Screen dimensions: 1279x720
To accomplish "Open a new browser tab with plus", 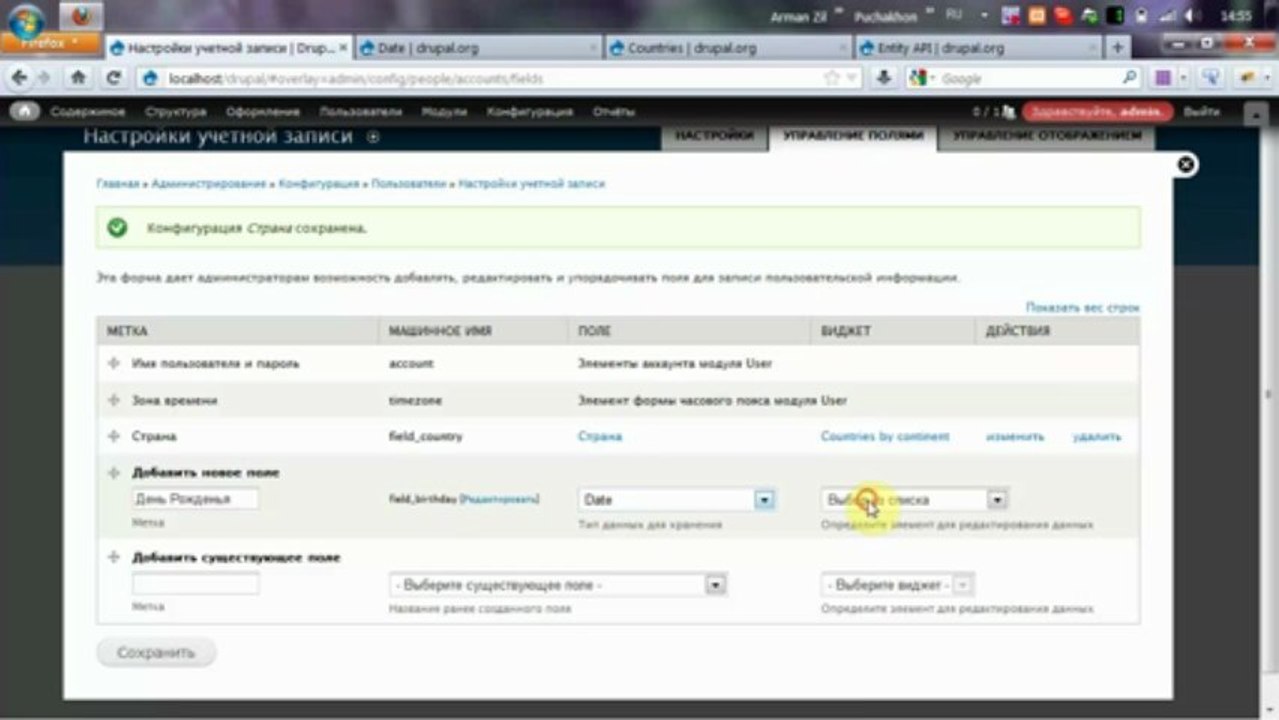I will (x=1117, y=47).
